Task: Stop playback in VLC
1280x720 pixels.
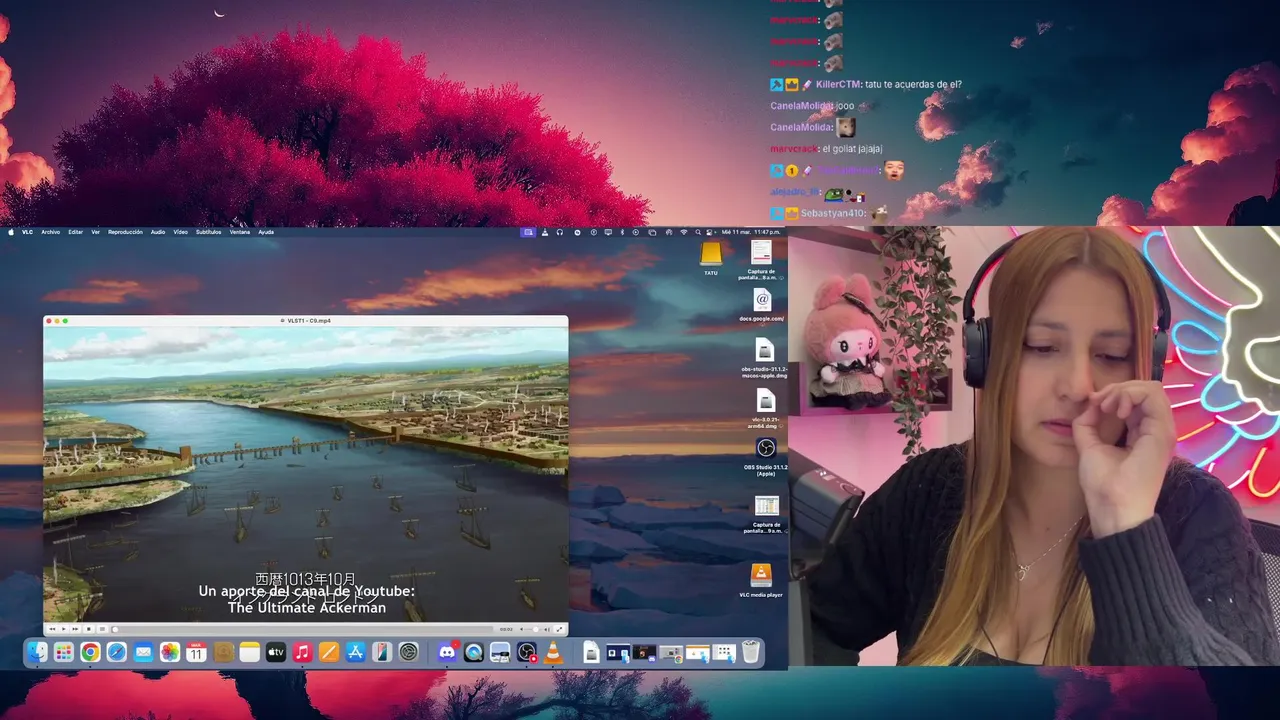Action: coord(89,629)
